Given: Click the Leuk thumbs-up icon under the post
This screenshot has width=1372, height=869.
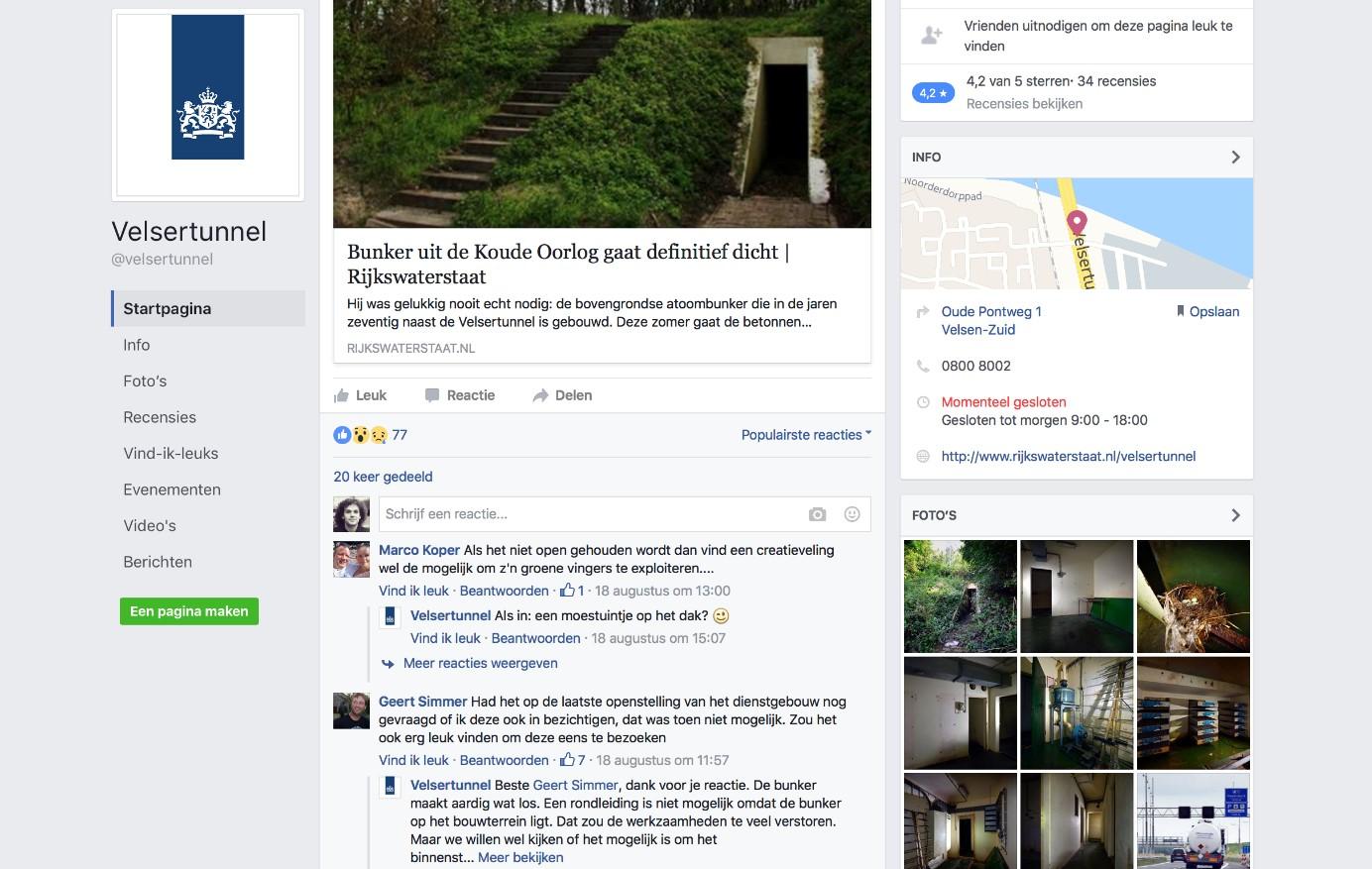Looking at the screenshot, I should click(x=341, y=395).
